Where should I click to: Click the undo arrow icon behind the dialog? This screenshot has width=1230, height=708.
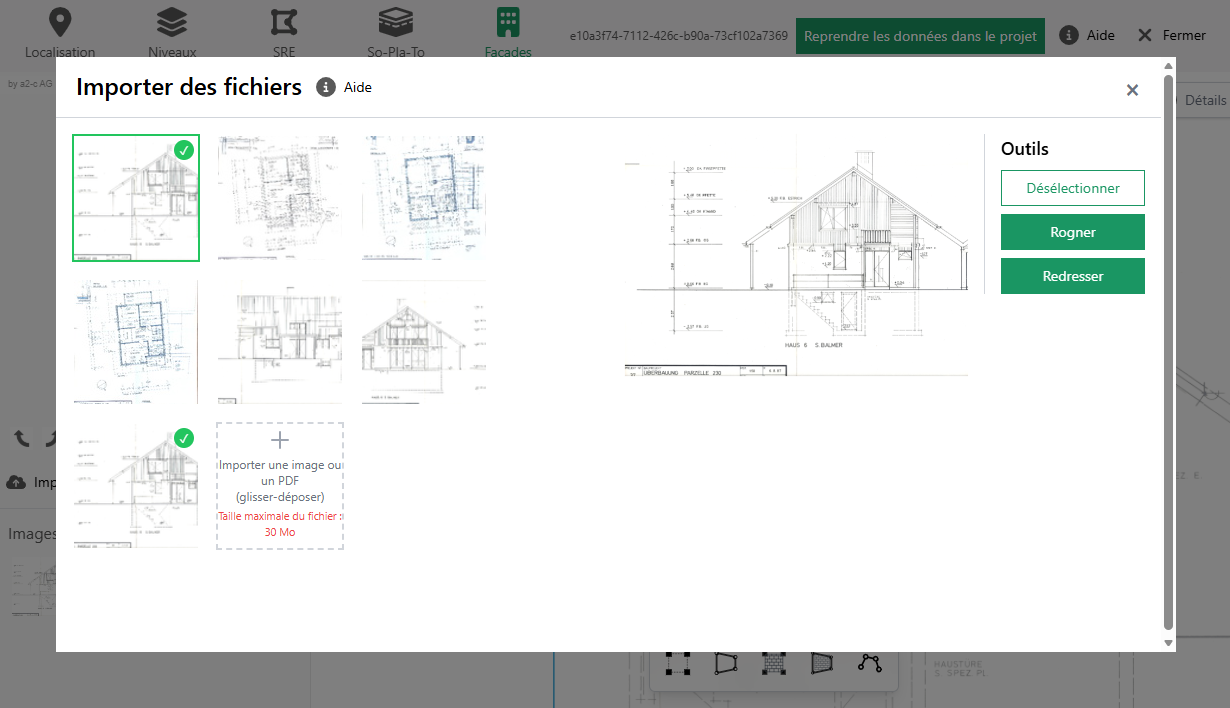(22, 438)
